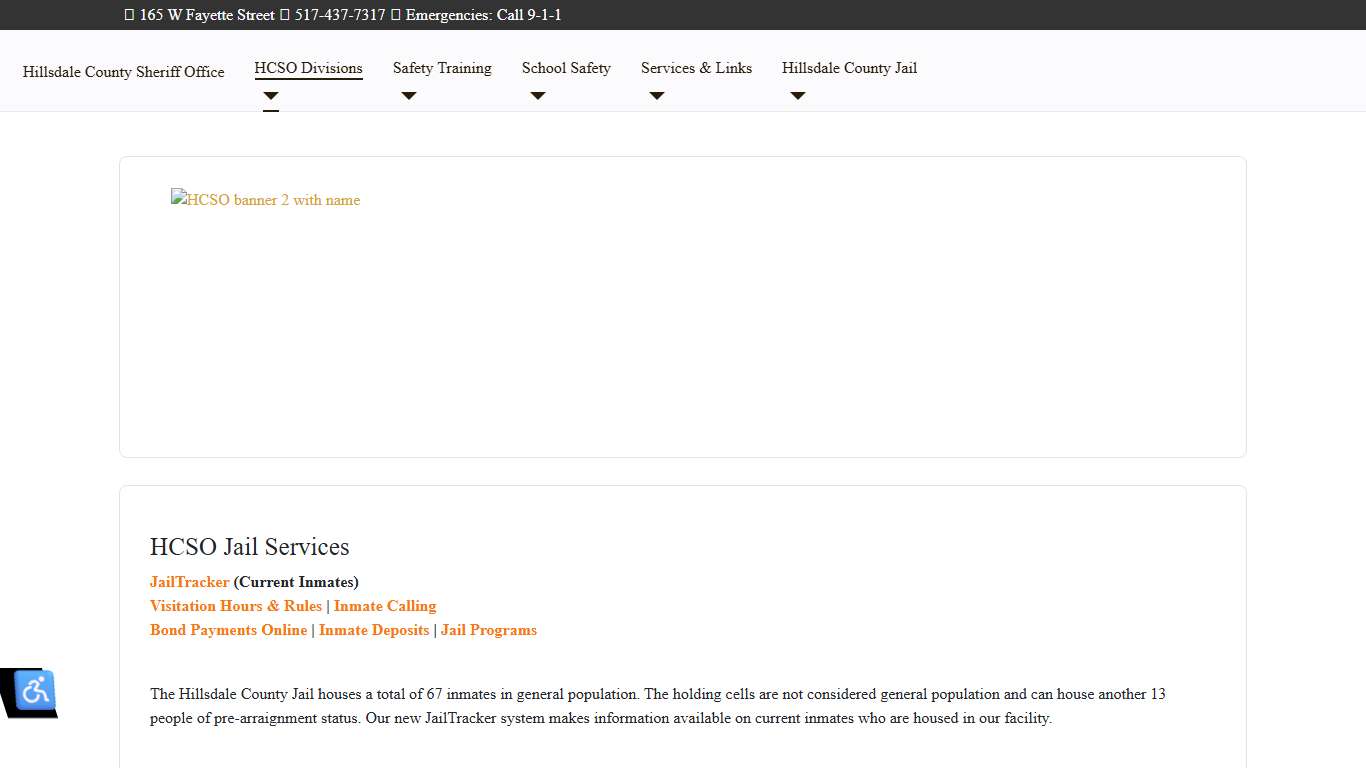Open Visitation Hours & Rules link

[236, 606]
